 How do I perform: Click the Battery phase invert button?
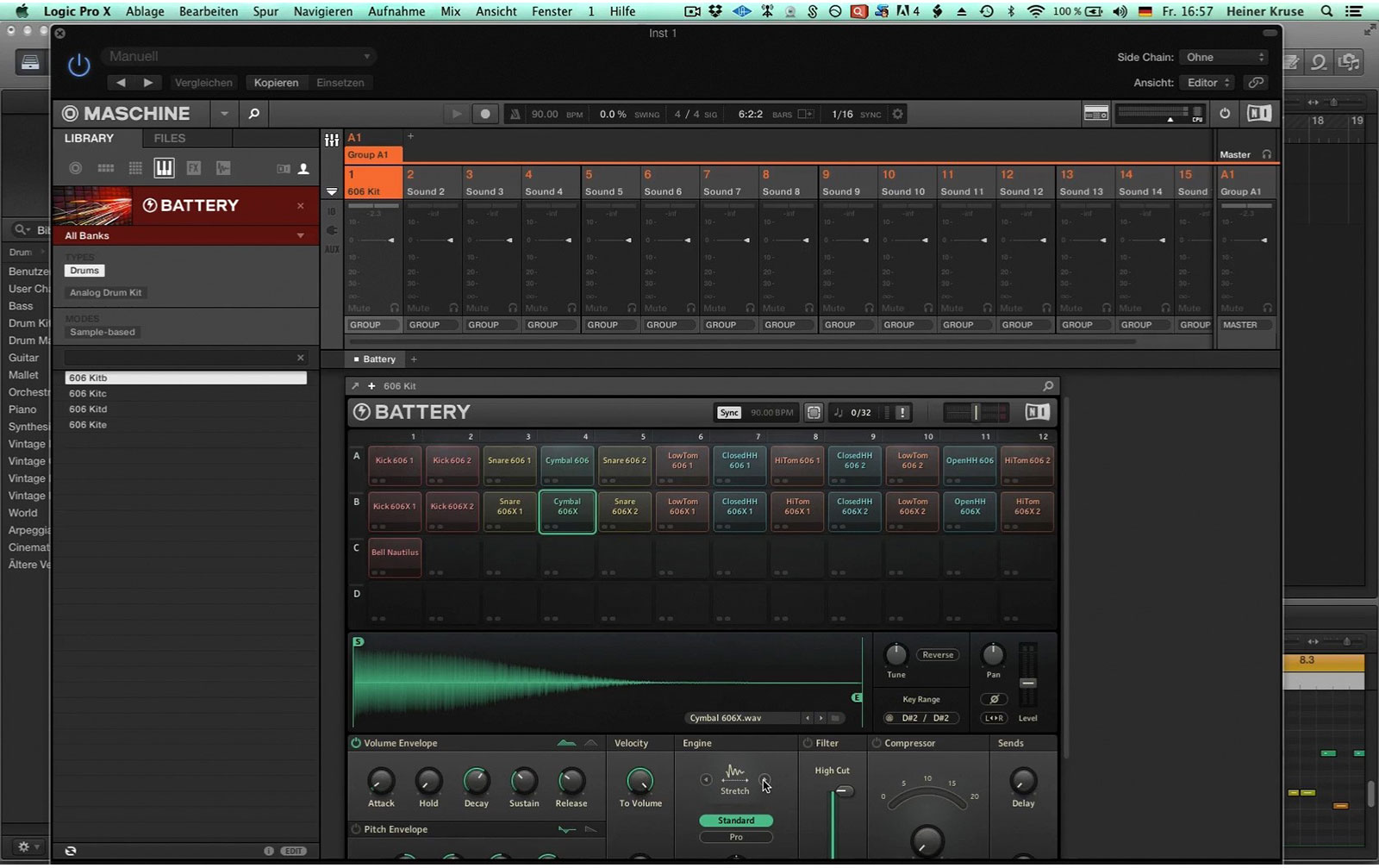994,699
